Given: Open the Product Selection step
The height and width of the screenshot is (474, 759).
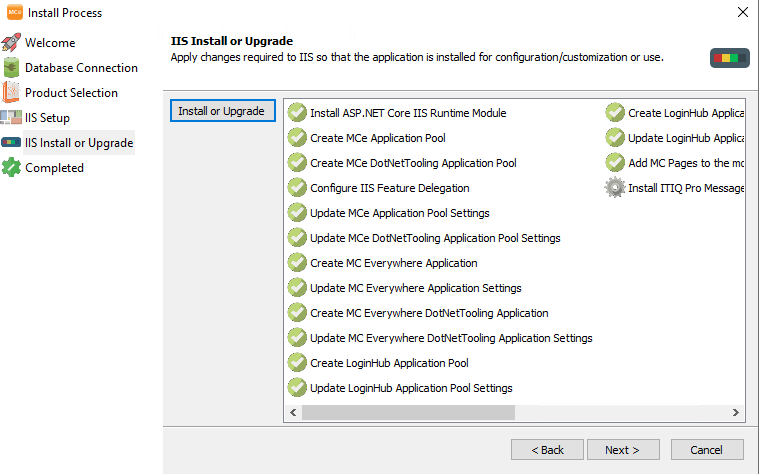Looking at the screenshot, I should [x=71, y=92].
